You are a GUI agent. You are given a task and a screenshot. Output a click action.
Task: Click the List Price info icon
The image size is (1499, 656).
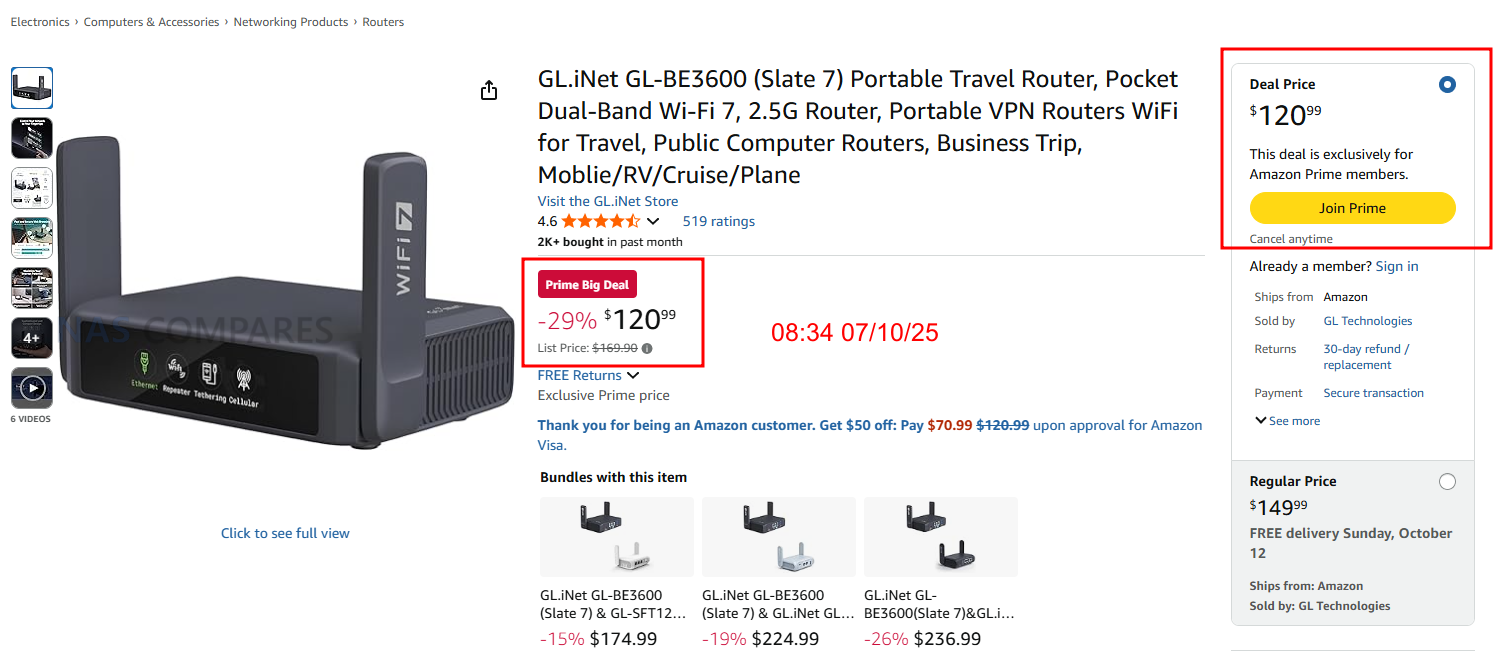tap(647, 349)
